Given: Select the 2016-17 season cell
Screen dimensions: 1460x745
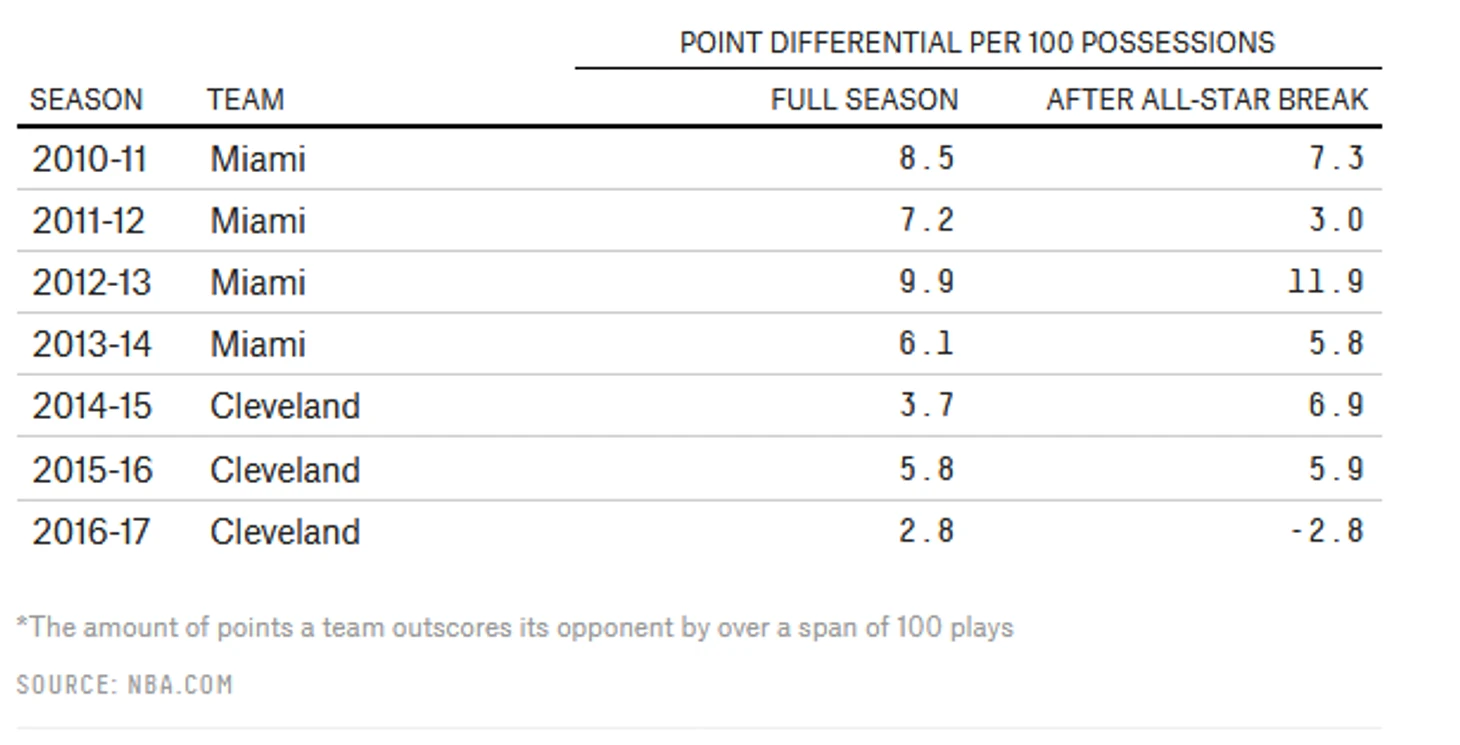Looking at the screenshot, I should pyautogui.click(x=91, y=531).
